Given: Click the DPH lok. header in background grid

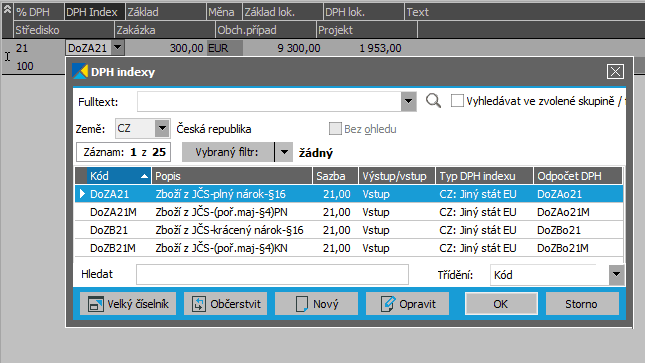Looking at the screenshot, I should pos(363,12).
